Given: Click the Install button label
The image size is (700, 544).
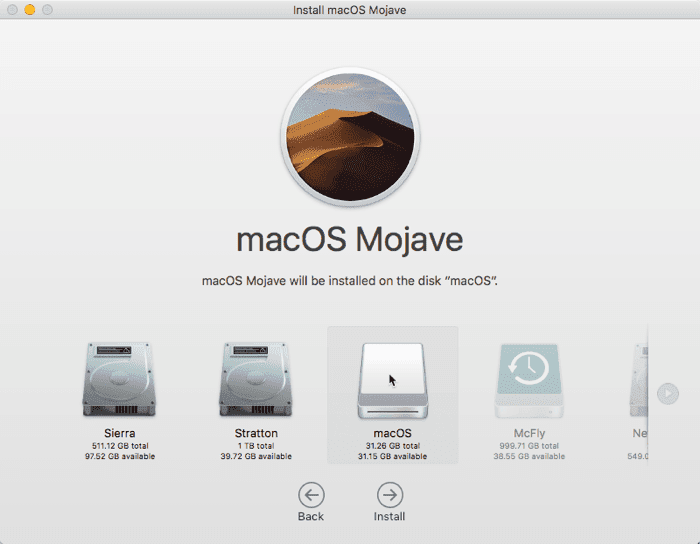Looking at the screenshot, I should pos(389,516).
